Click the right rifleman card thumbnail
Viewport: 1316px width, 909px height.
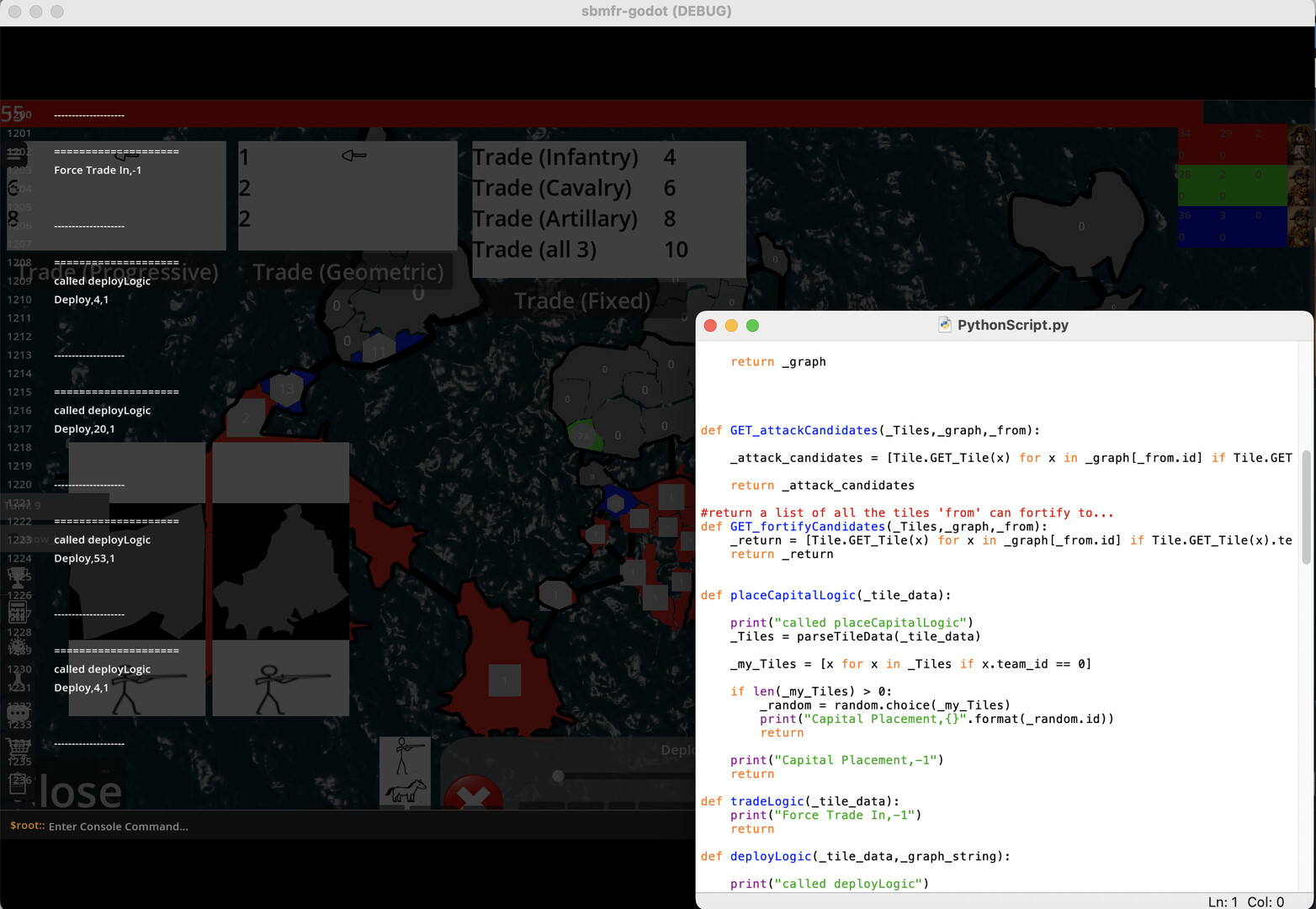280,678
